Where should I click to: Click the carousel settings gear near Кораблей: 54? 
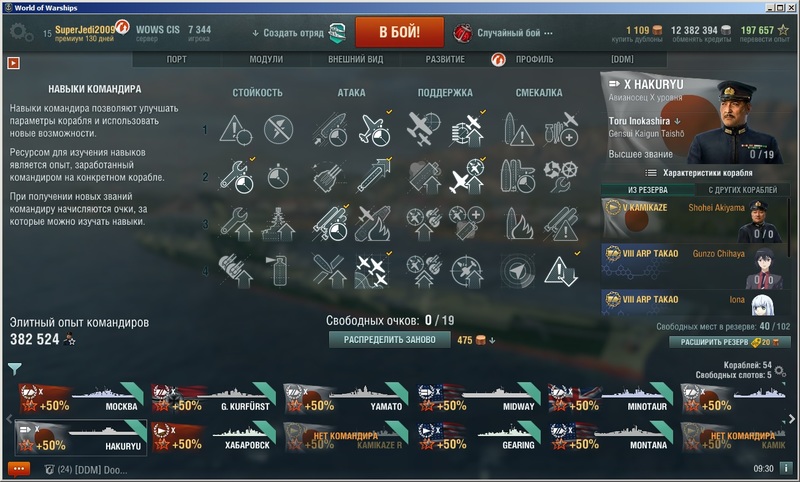[780, 371]
